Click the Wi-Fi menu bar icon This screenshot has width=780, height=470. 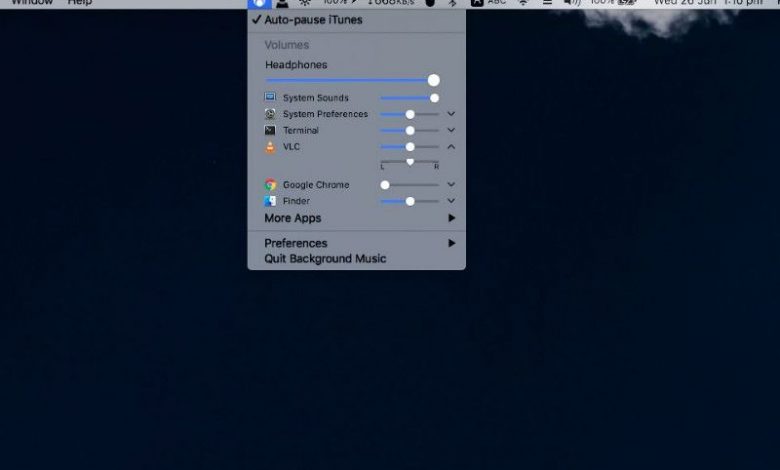pos(523,3)
